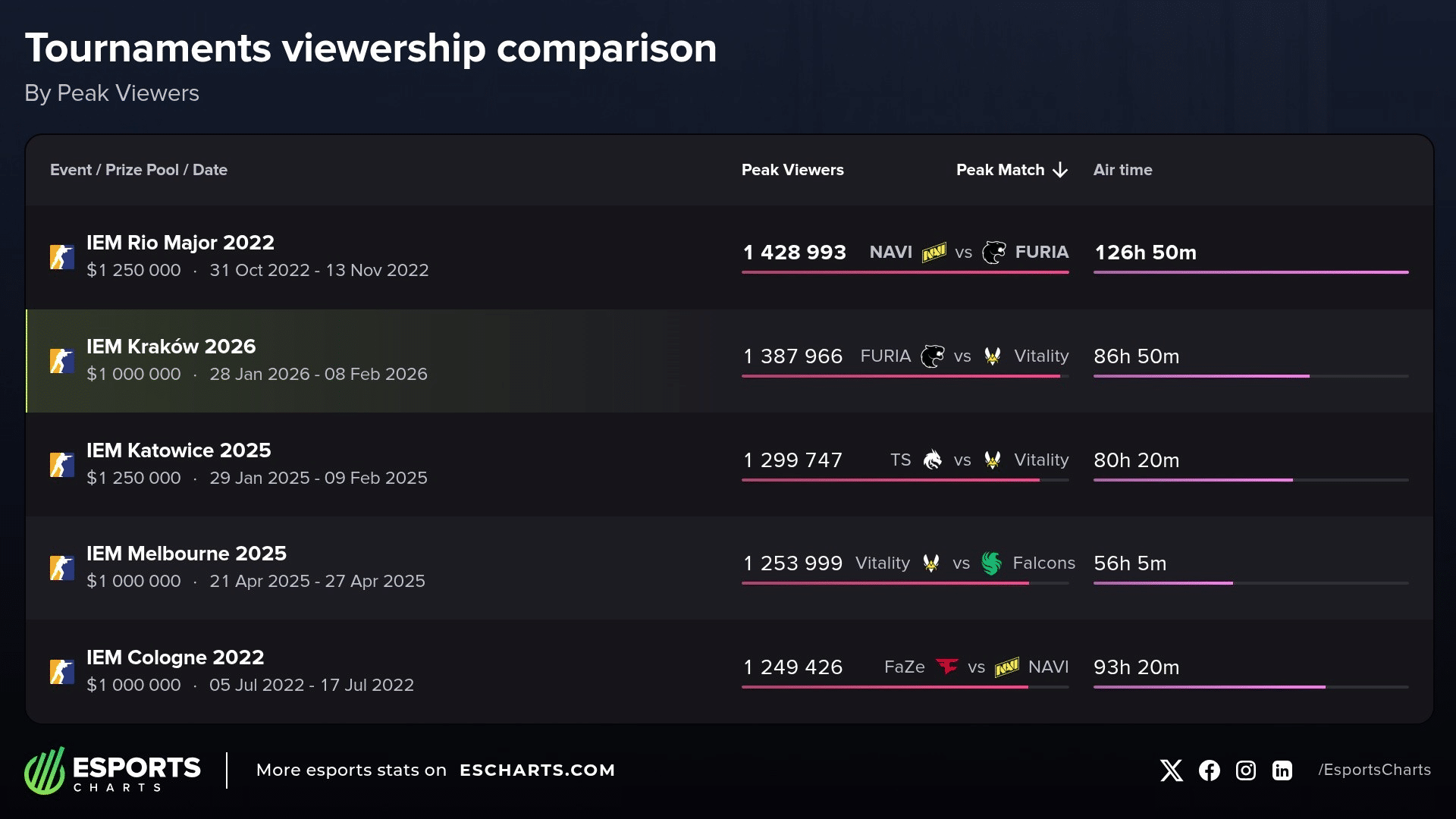This screenshot has height=819, width=1456.
Task: Click the Falcons team logo
Action: pyautogui.click(x=991, y=563)
